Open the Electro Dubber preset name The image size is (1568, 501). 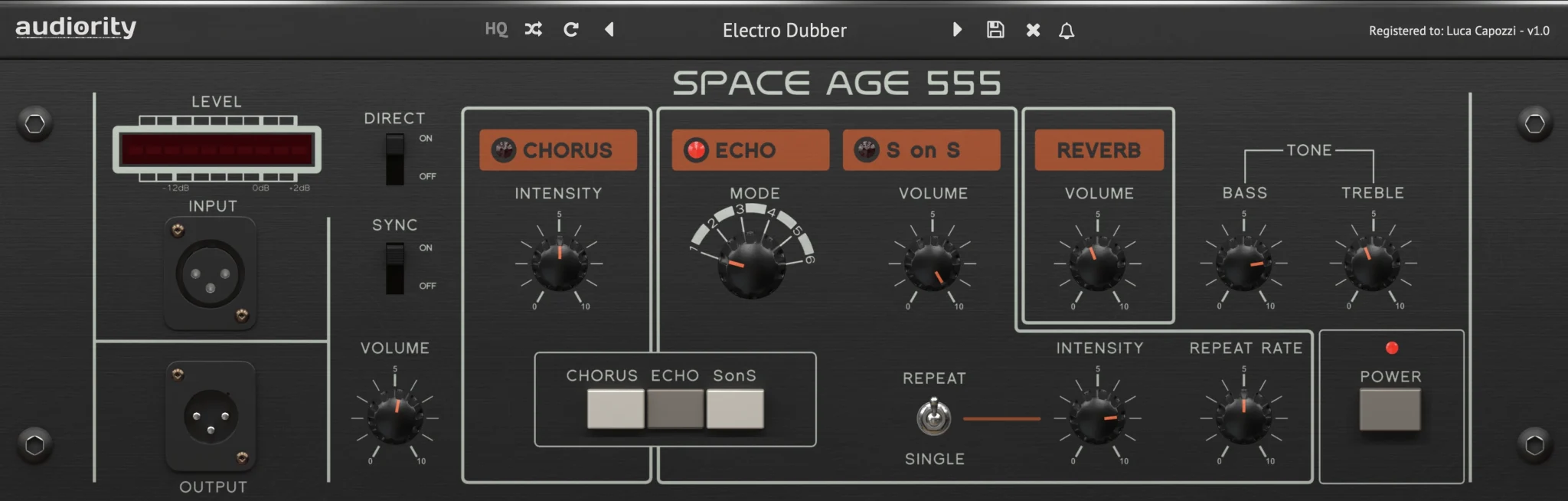pos(785,31)
